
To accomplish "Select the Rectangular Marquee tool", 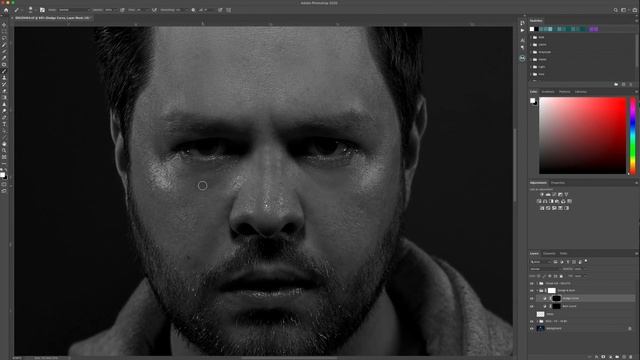I will click(4, 31).
